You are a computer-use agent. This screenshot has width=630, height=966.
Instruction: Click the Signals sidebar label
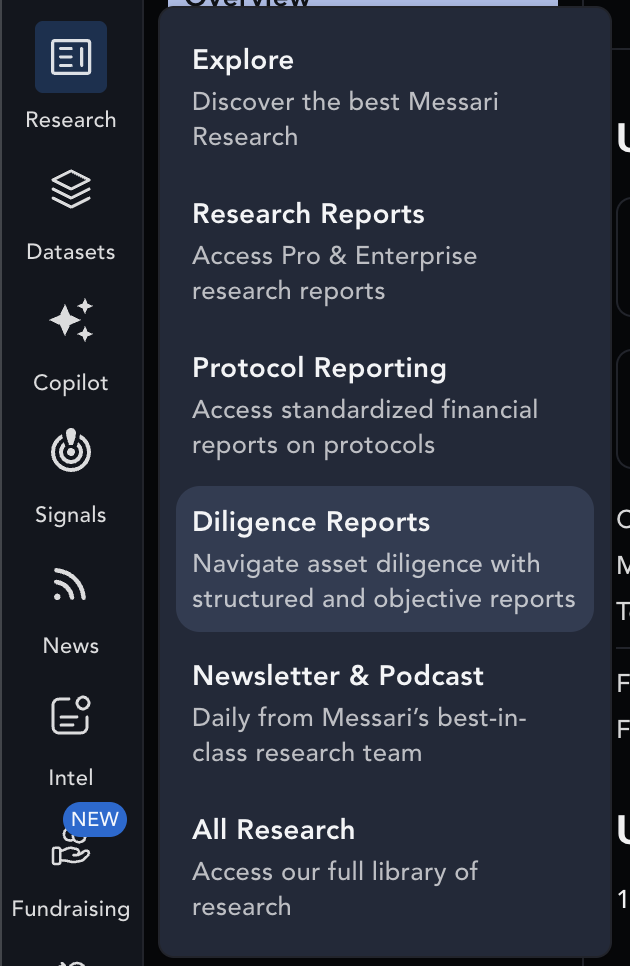pyautogui.click(x=71, y=514)
